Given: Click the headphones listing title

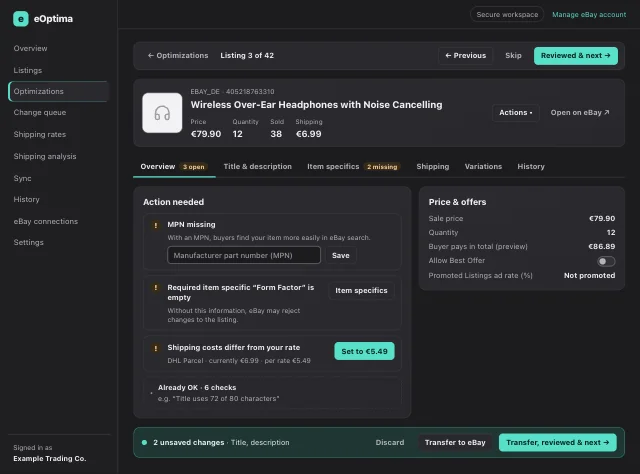Looking at the screenshot, I should pos(316,105).
